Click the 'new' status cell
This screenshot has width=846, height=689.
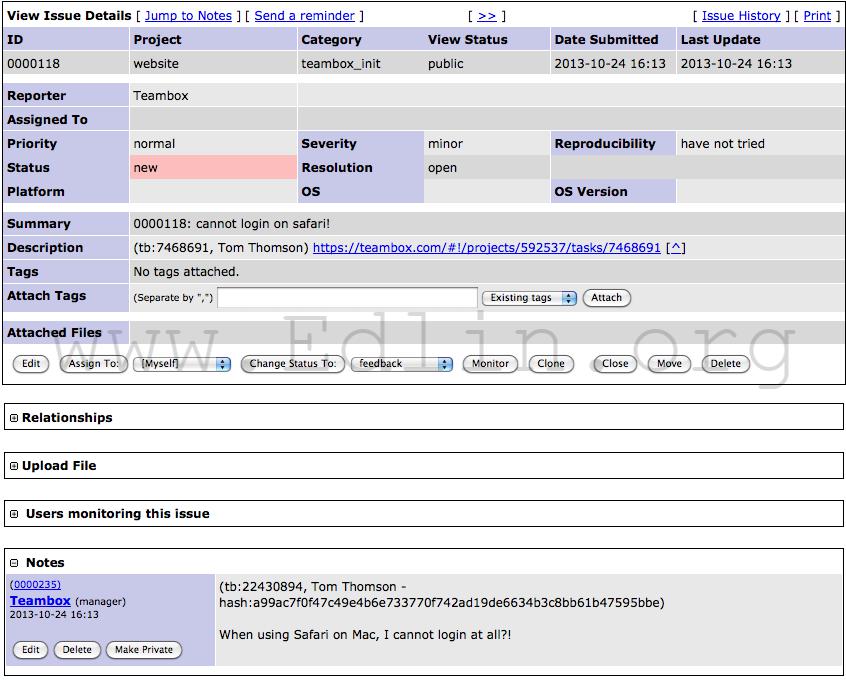pos(213,168)
